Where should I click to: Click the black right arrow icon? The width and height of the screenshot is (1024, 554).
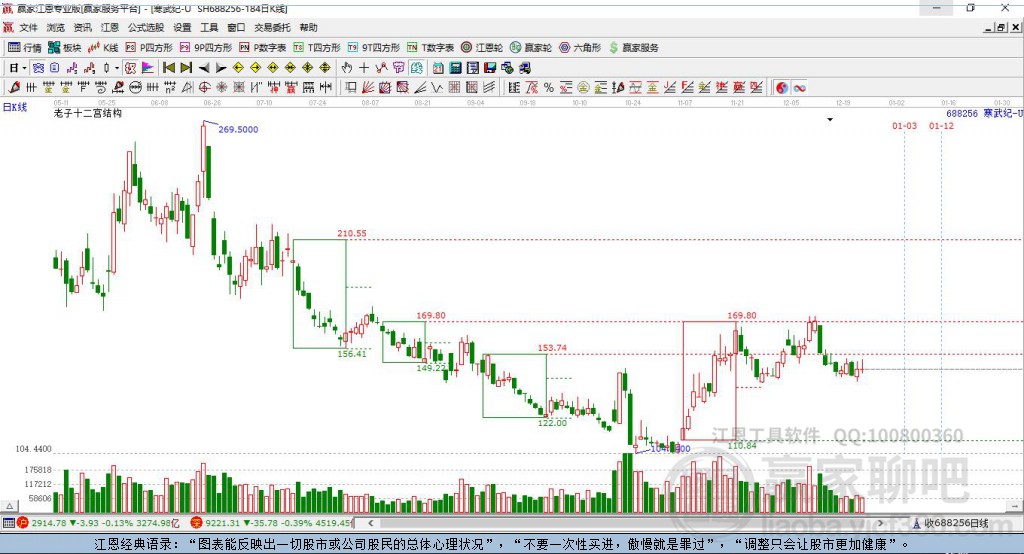[221, 68]
